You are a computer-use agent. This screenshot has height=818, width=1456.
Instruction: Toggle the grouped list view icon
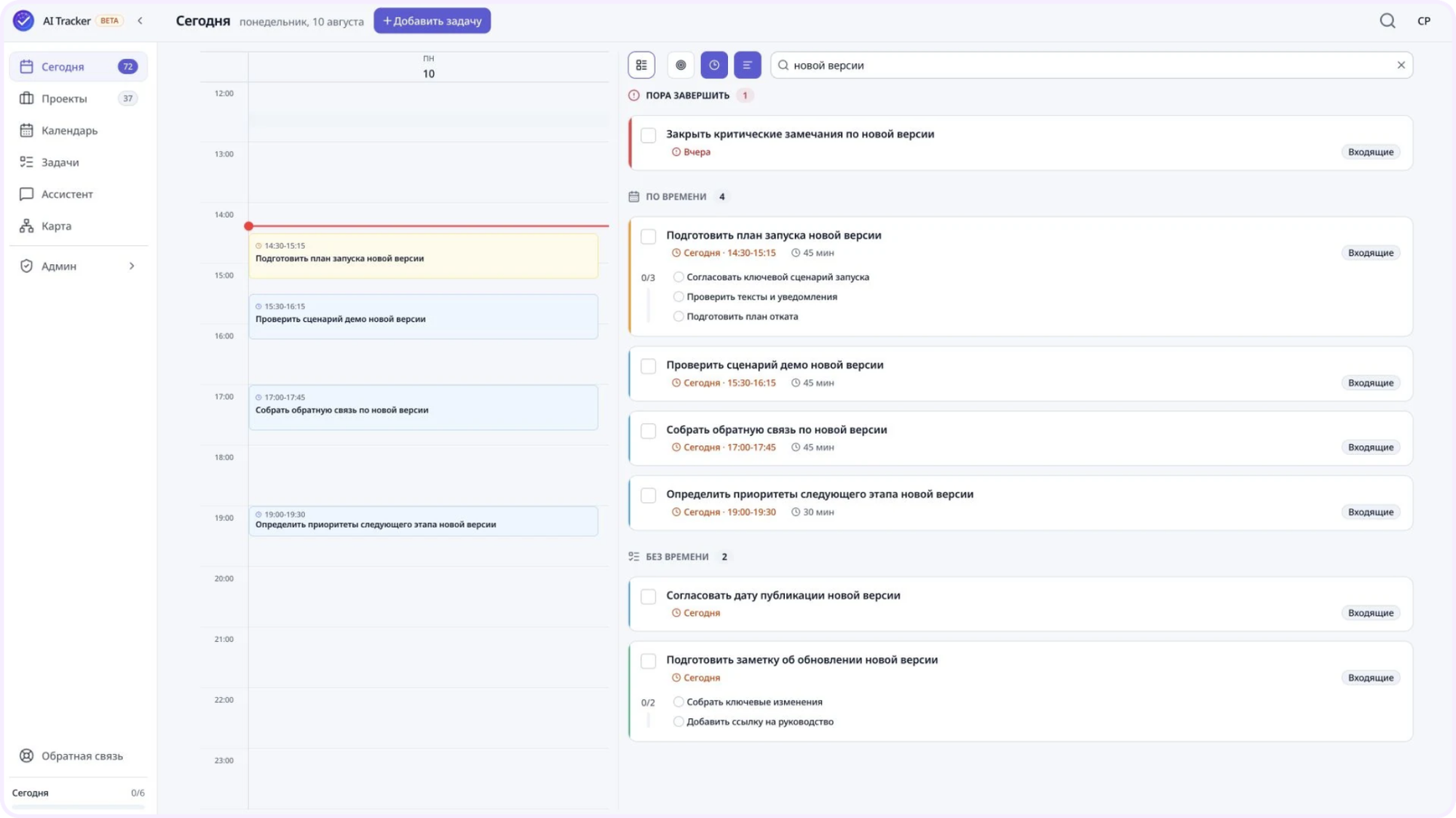tap(641, 65)
